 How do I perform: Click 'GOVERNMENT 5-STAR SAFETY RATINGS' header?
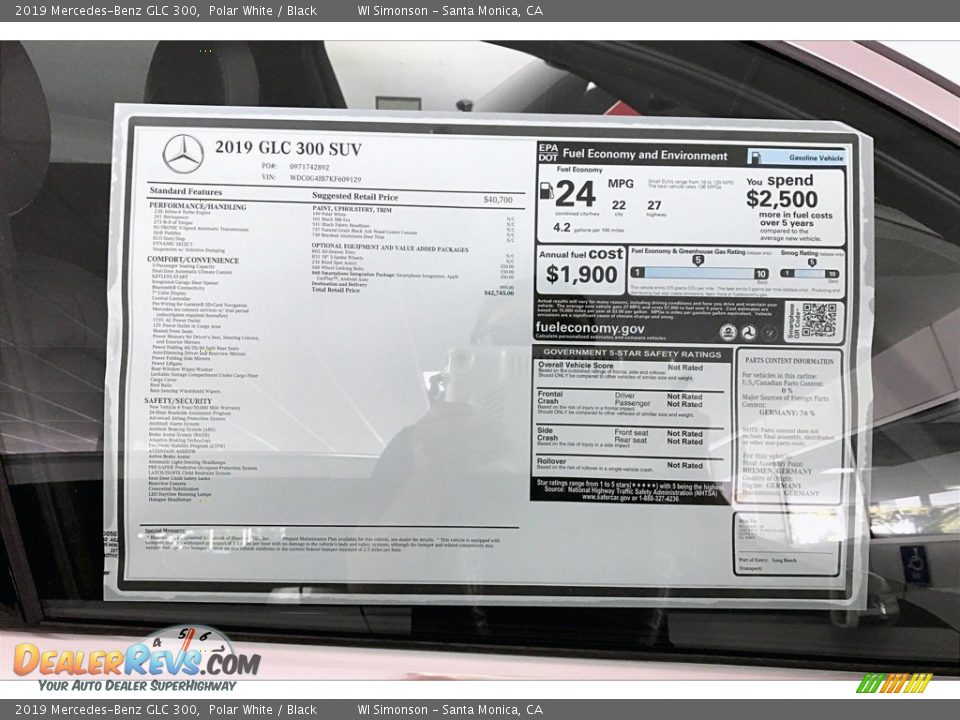(x=632, y=353)
